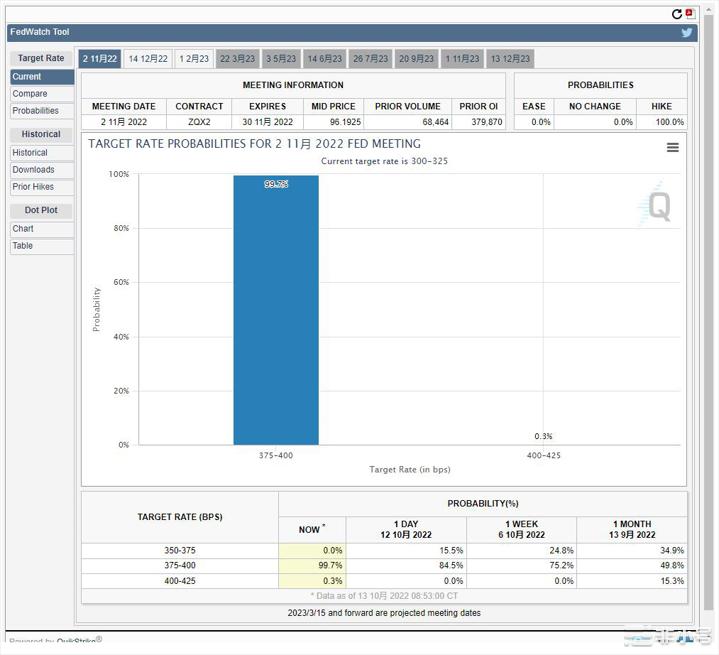Open Prior Hikes page

pyautogui.click(x=34, y=187)
